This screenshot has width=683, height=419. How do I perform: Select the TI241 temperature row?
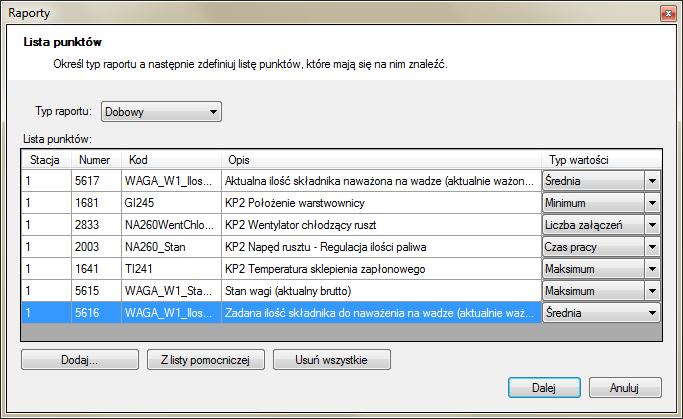[x=281, y=269]
